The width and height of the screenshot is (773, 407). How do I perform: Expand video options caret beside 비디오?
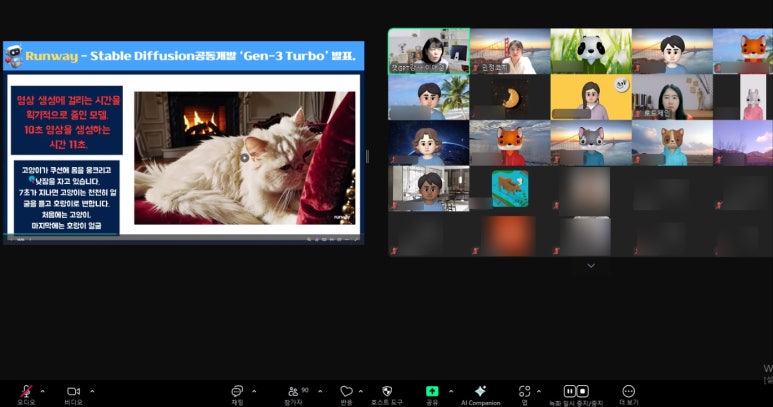coord(92,391)
